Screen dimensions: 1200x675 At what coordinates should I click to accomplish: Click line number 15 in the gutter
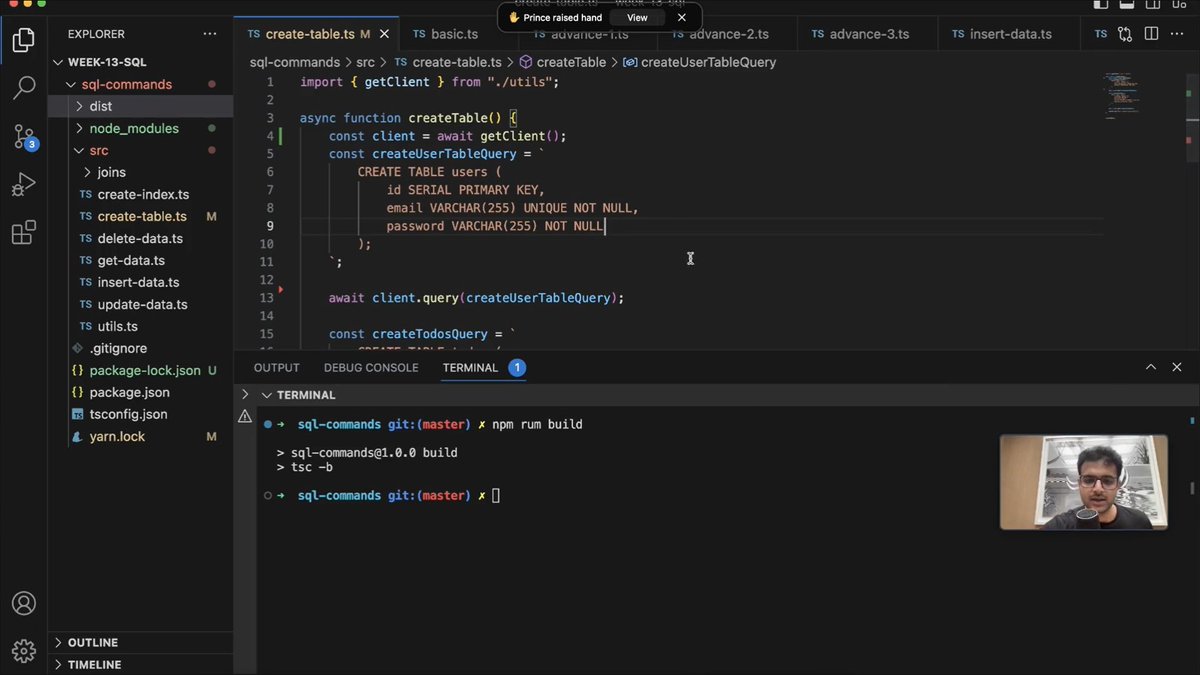[x=266, y=334]
